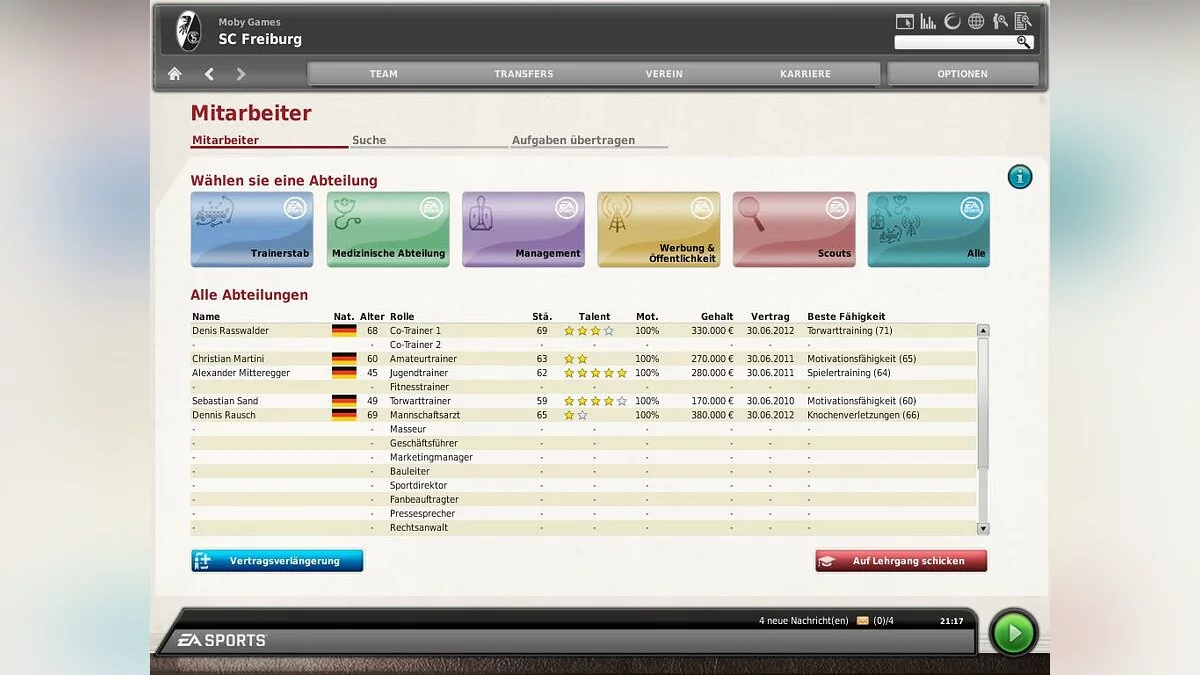Select the Trainerstab department tile
The image size is (1200, 675).
252,229
